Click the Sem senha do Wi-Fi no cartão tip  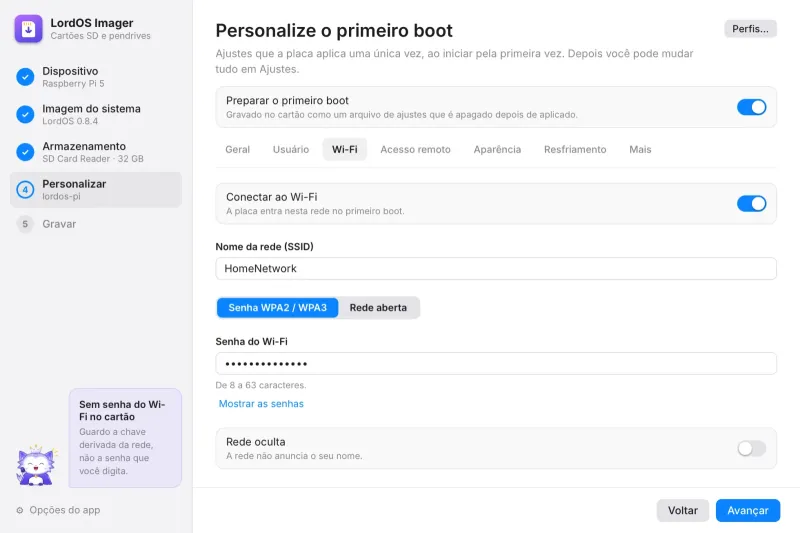click(x=125, y=438)
